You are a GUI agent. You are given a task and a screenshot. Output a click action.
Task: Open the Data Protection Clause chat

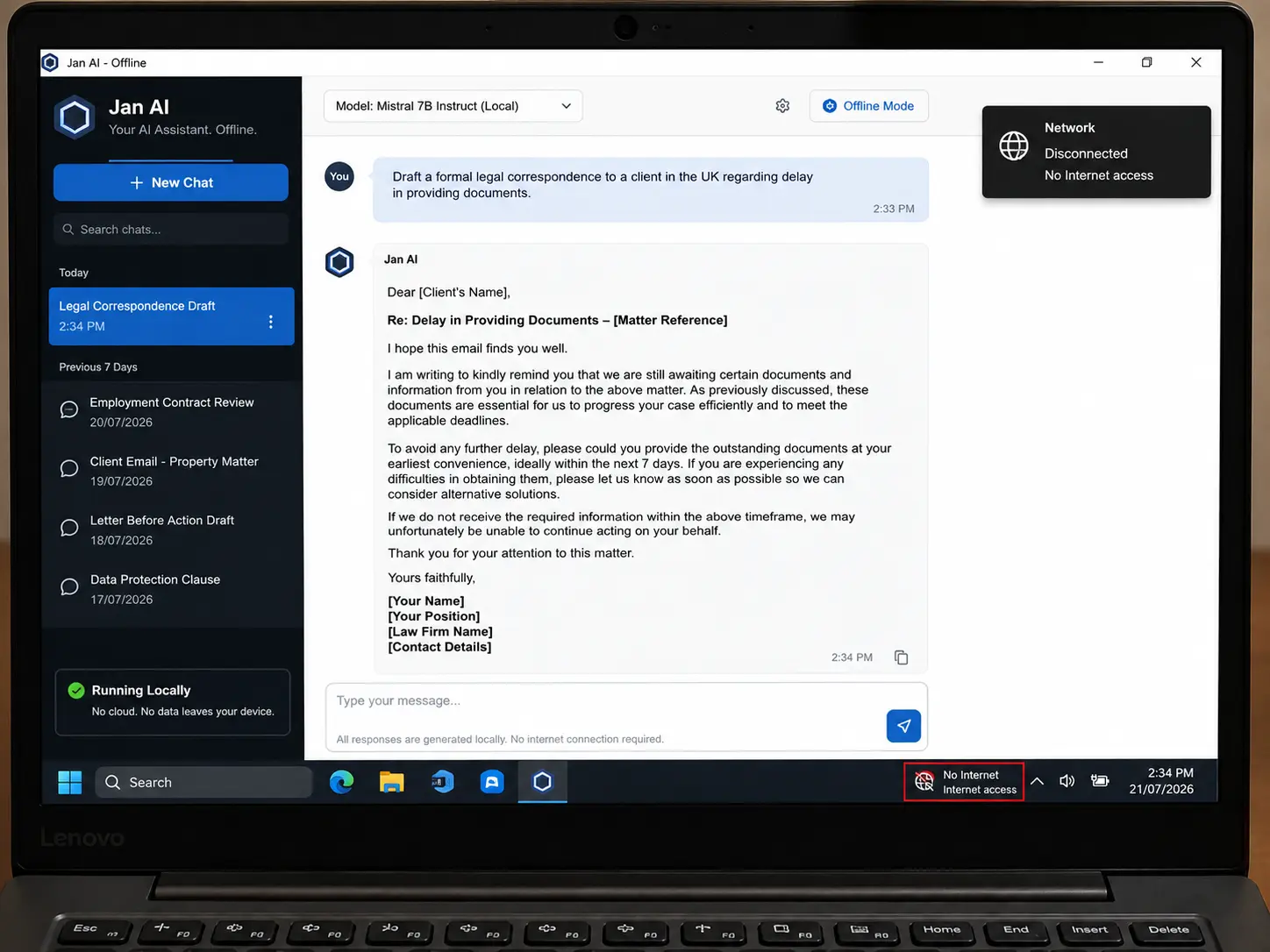pyautogui.click(x=171, y=589)
